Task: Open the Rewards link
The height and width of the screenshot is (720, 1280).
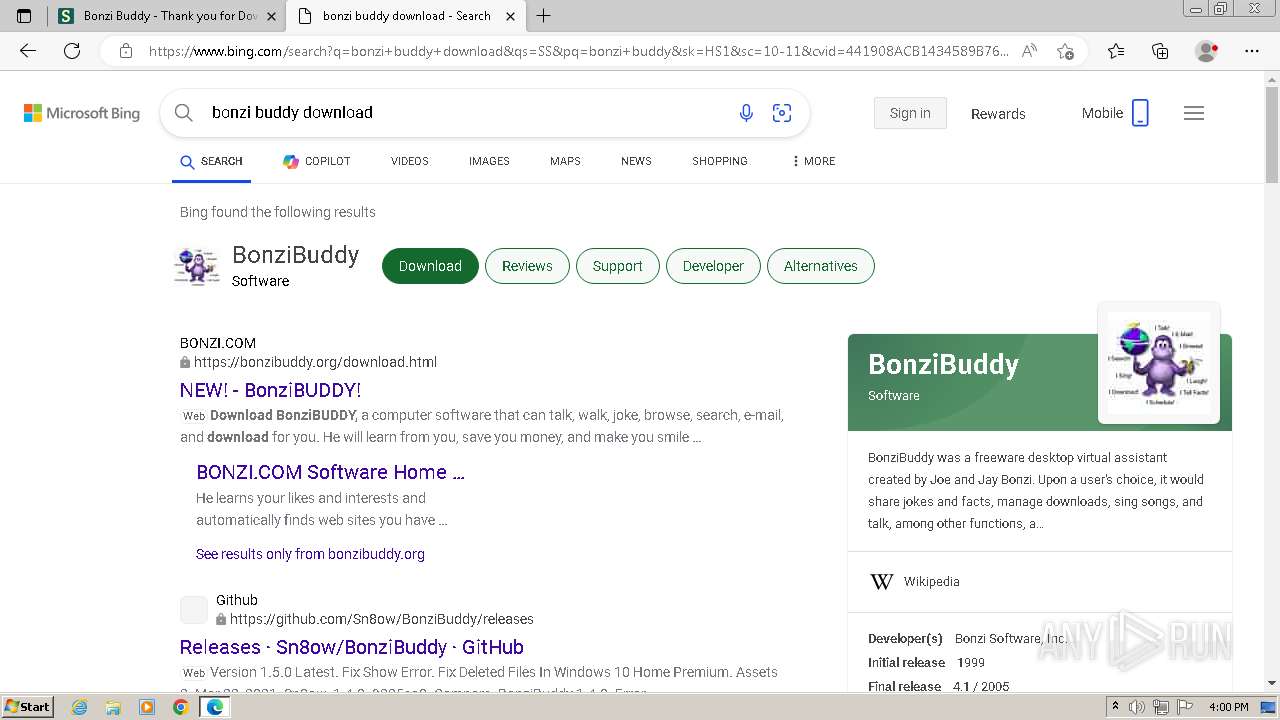Action: pyautogui.click(x=998, y=114)
